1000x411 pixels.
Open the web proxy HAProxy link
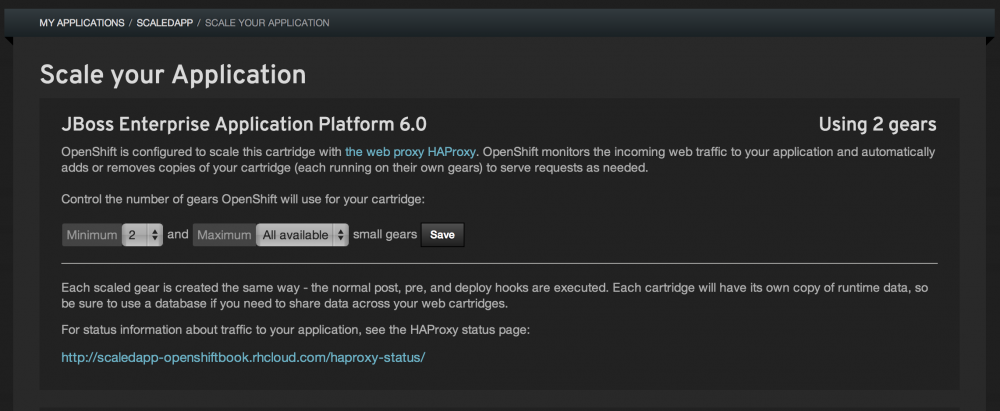pyautogui.click(x=409, y=151)
